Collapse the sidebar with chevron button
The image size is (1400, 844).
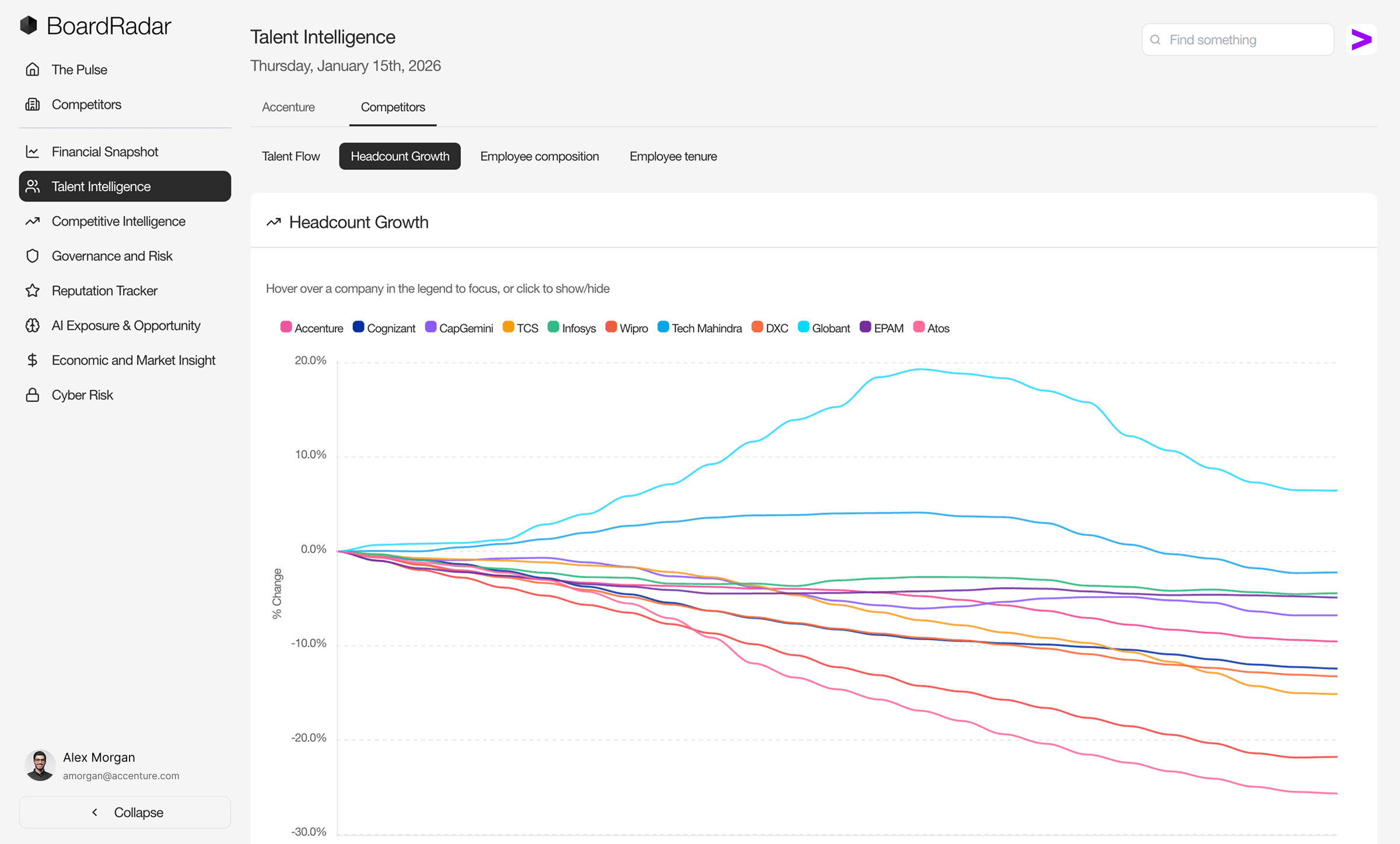125,812
